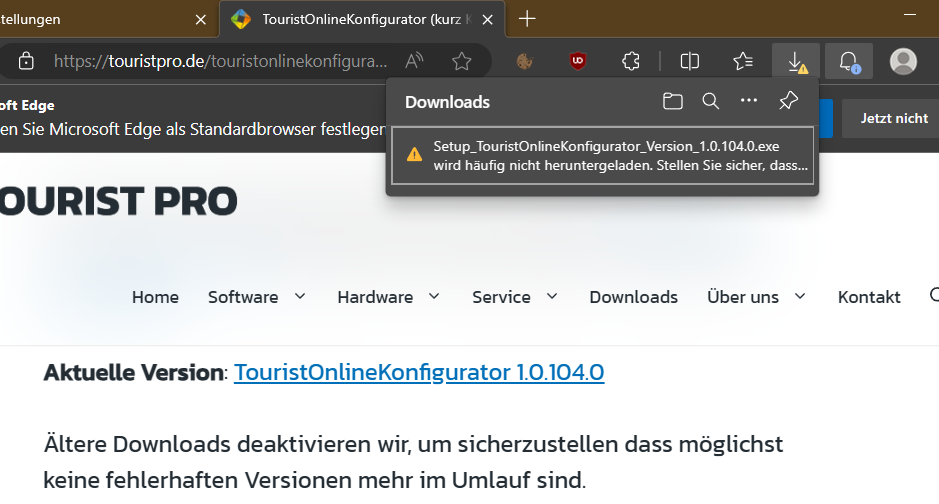Toggle split screen view
The height and width of the screenshot is (504, 939).
click(x=689, y=61)
